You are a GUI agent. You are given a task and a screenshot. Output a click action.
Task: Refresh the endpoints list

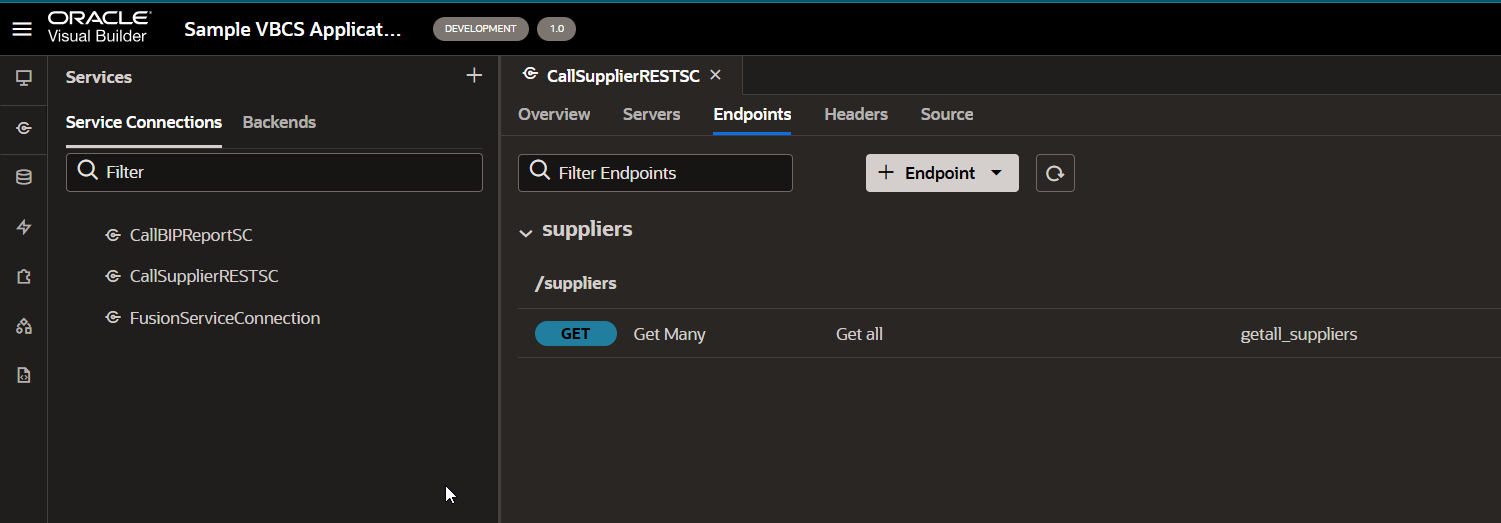tap(1055, 173)
